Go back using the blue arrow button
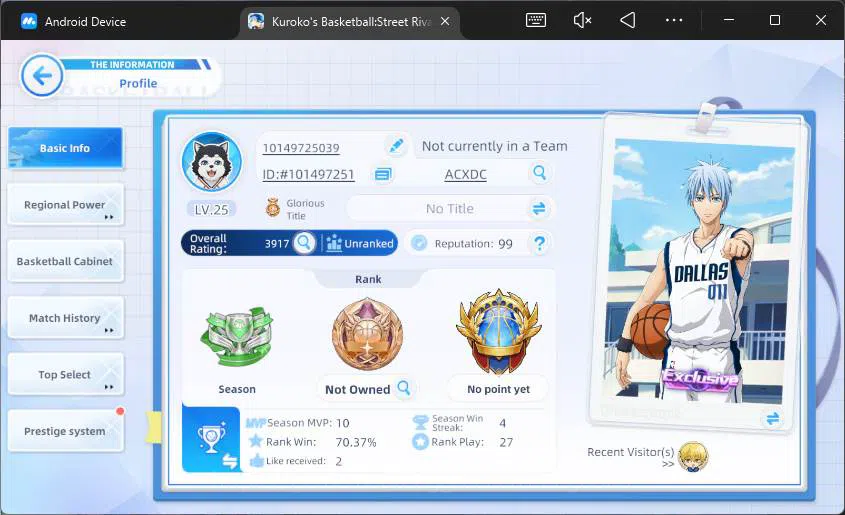Viewport: 845px width, 515px height. point(42,76)
